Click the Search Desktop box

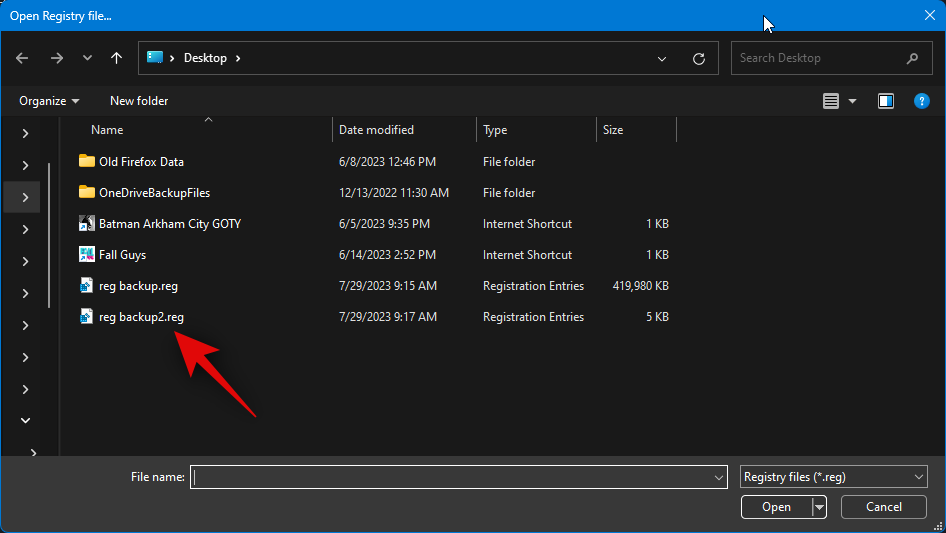[x=822, y=58]
